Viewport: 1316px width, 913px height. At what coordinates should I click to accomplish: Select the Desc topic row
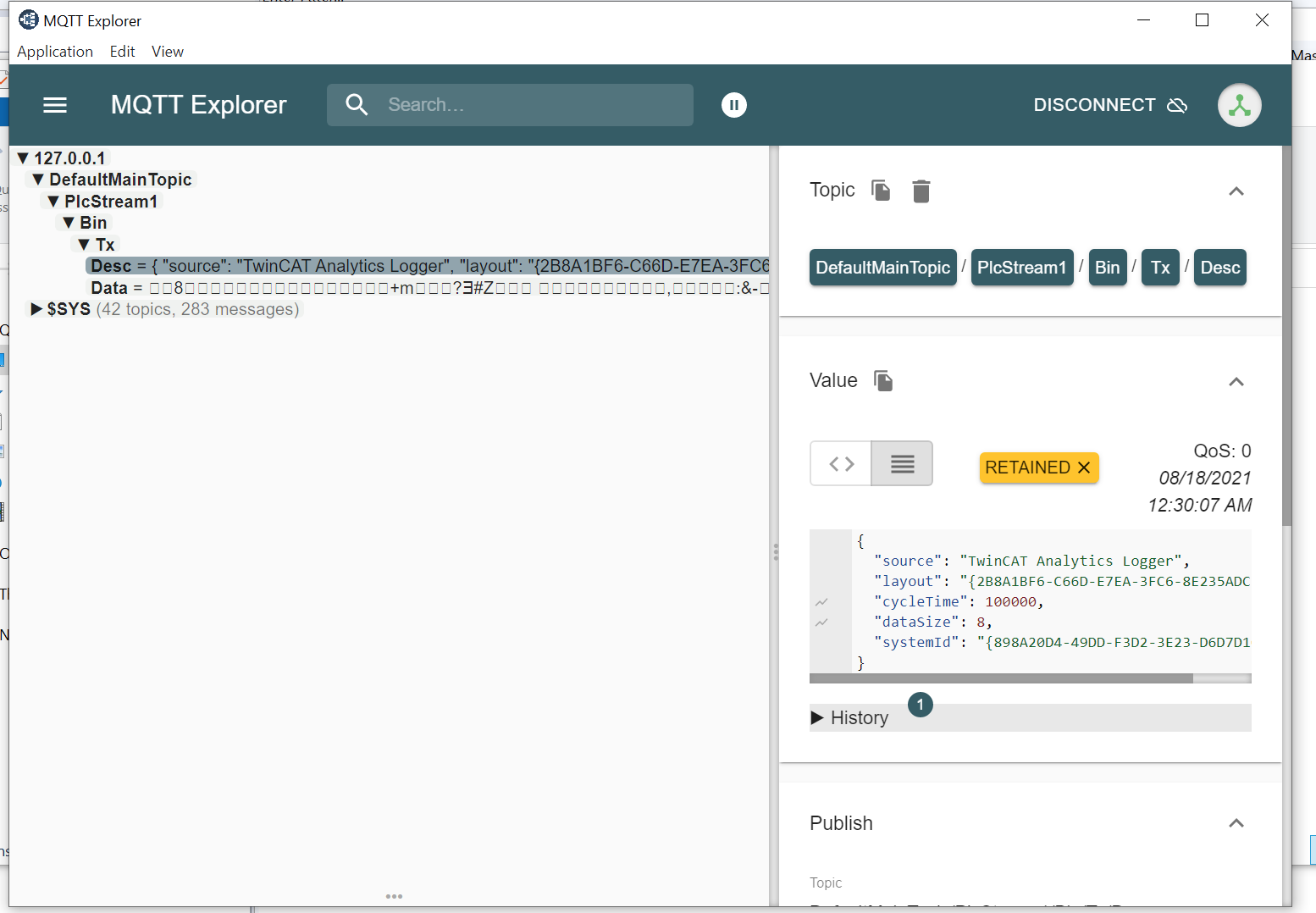click(429, 266)
